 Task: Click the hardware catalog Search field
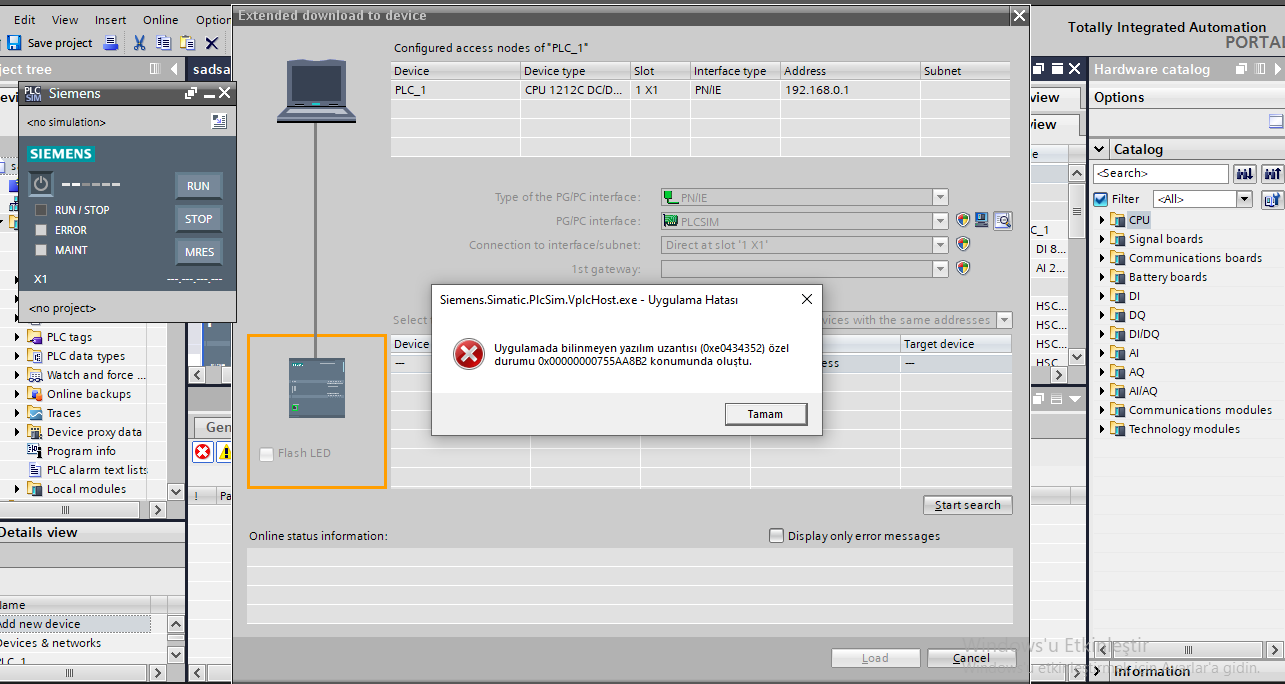click(x=1160, y=174)
